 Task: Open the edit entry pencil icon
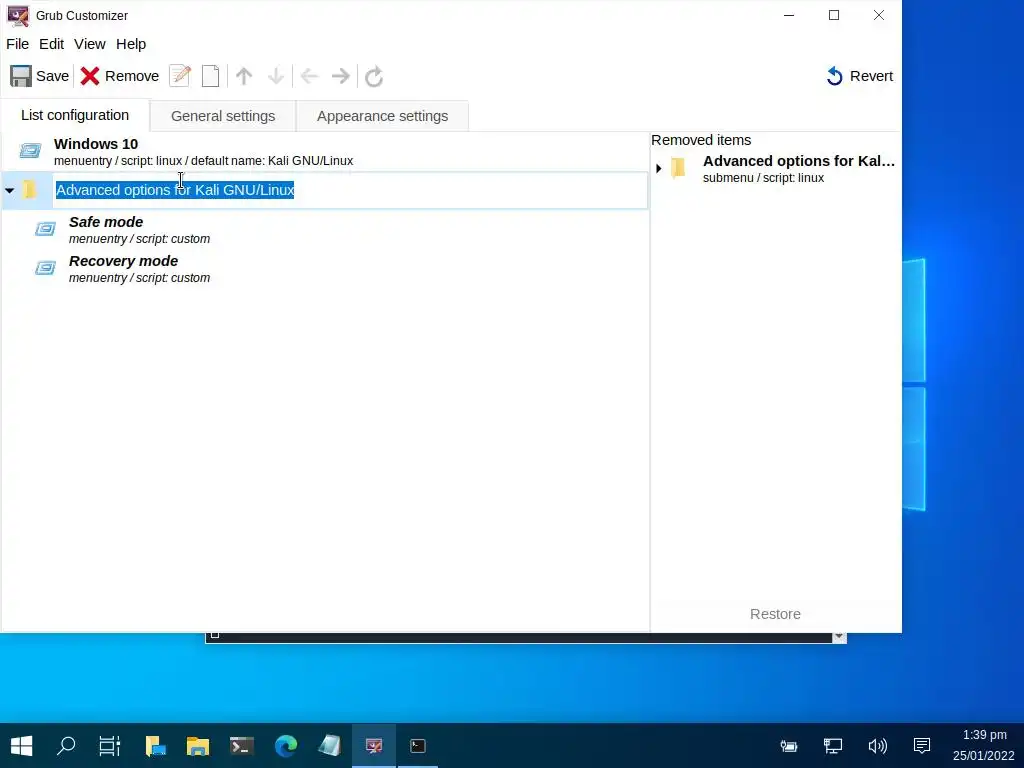180,76
